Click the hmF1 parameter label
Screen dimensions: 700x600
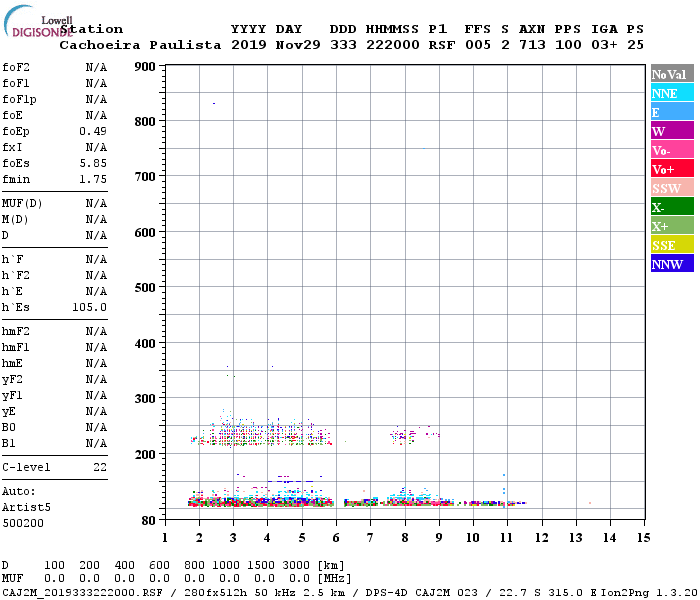click(x=16, y=348)
